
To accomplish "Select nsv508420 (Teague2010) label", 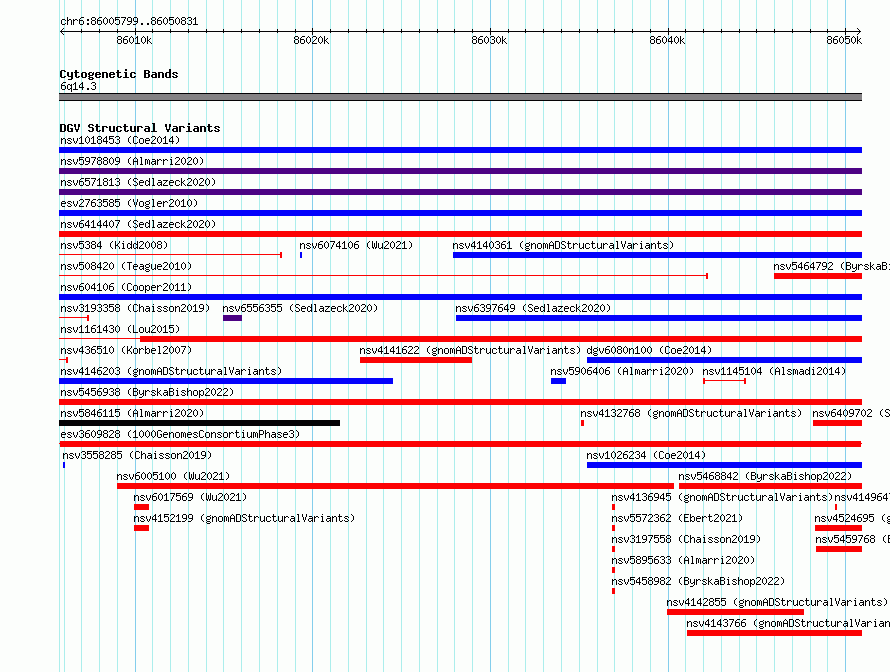I will (x=126, y=266).
